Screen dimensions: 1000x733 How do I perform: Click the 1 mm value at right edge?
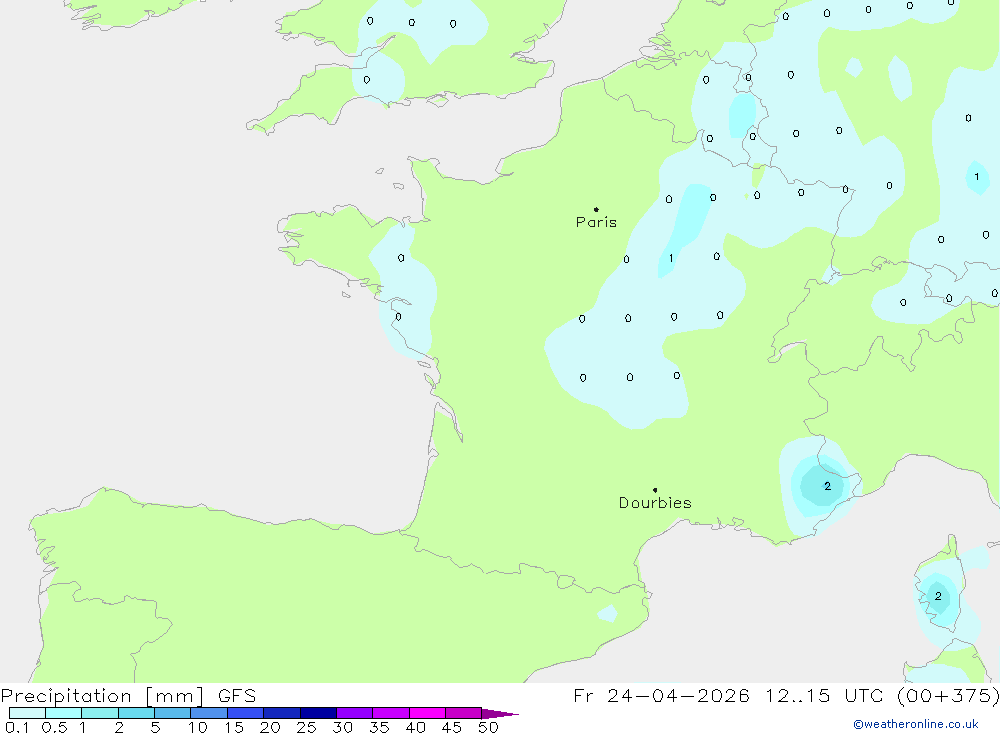click(x=977, y=177)
